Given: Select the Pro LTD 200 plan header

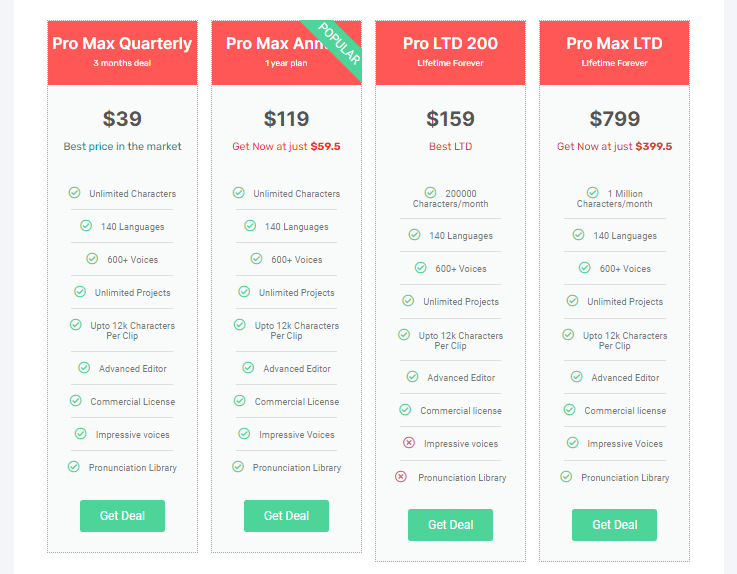Looking at the screenshot, I should 450,51.
